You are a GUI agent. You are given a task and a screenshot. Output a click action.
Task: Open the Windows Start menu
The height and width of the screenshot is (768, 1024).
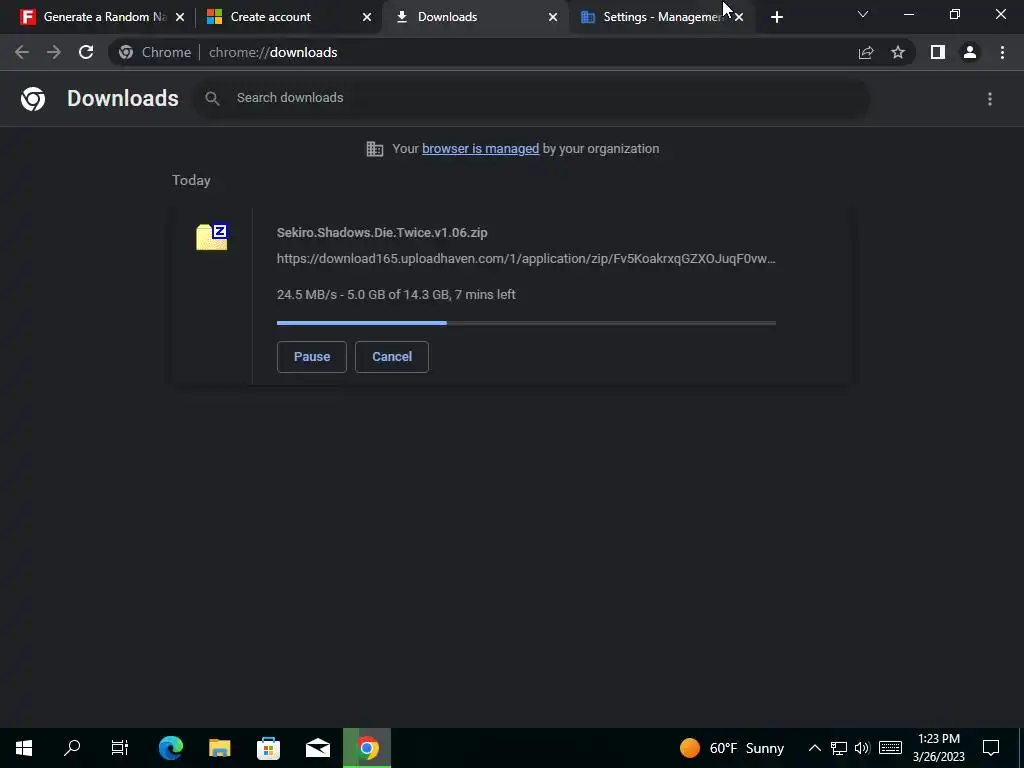[24, 748]
